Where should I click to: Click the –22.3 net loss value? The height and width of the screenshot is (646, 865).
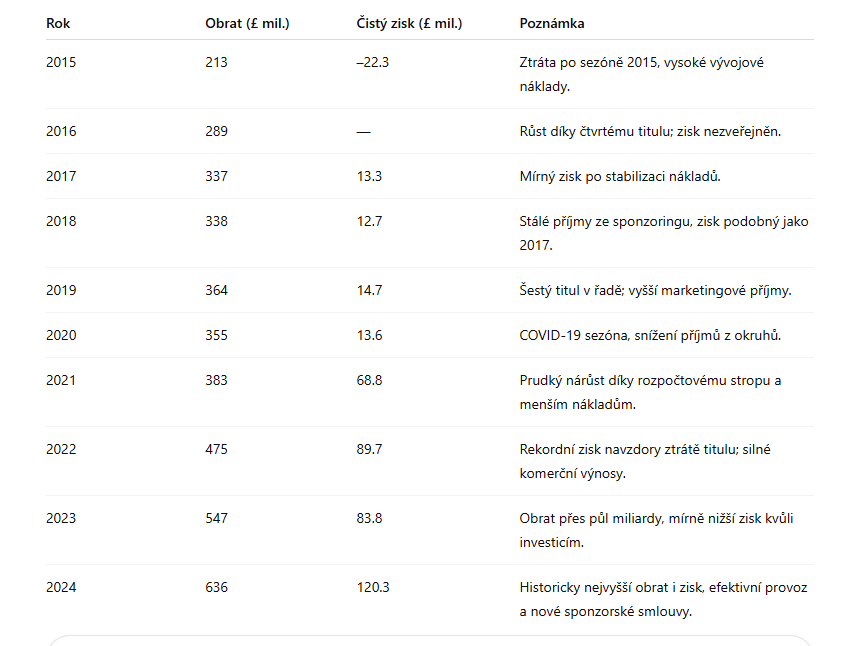click(372, 62)
